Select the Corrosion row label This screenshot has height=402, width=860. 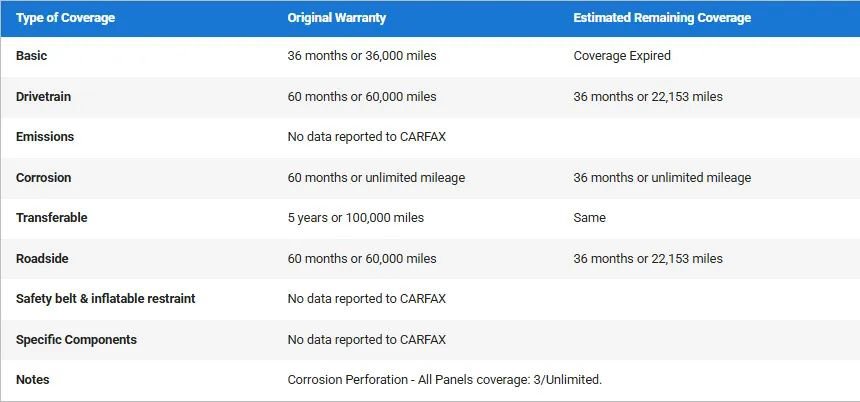(43, 178)
